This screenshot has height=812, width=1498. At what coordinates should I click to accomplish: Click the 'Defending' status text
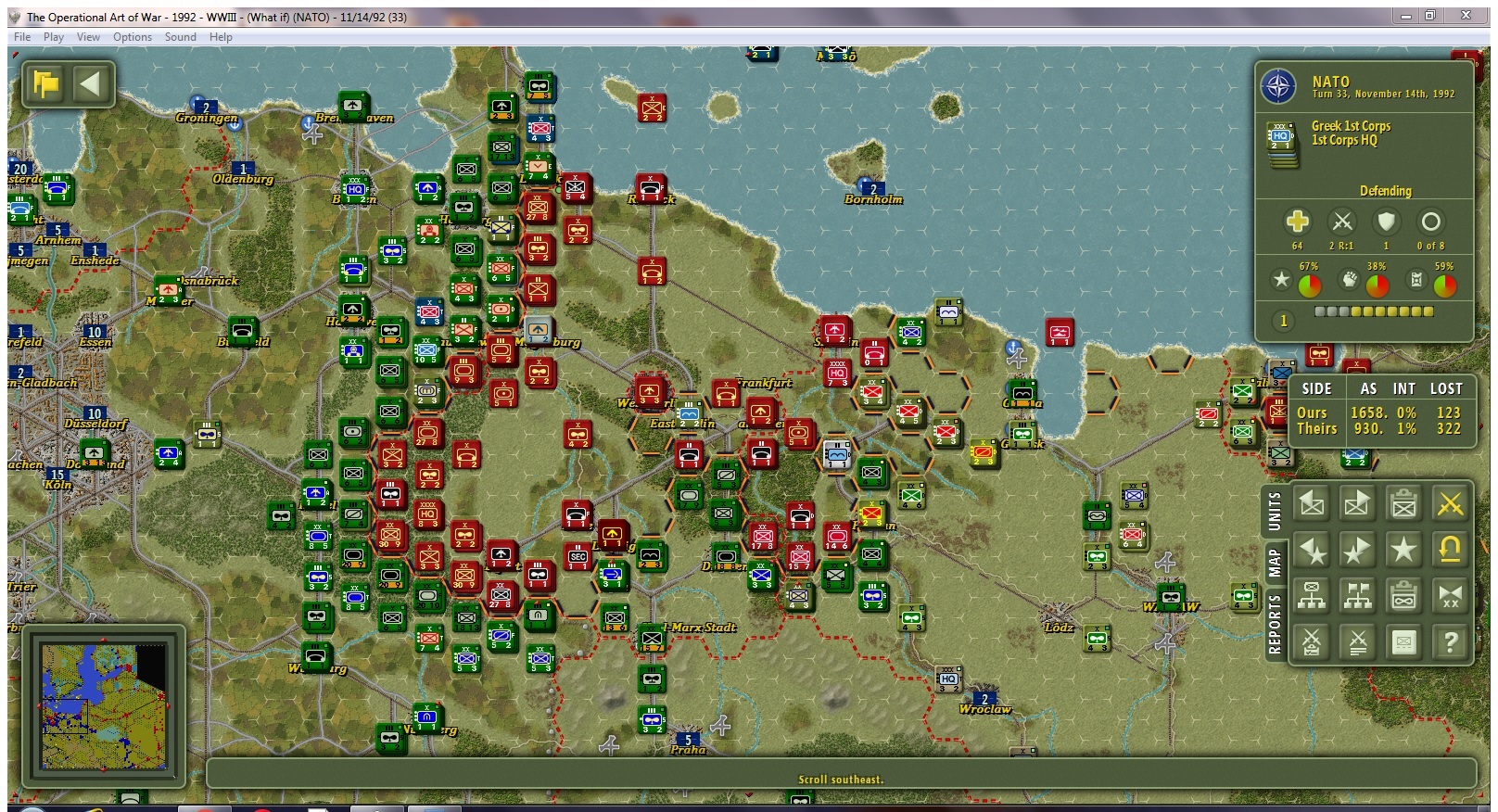[1386, 191]
